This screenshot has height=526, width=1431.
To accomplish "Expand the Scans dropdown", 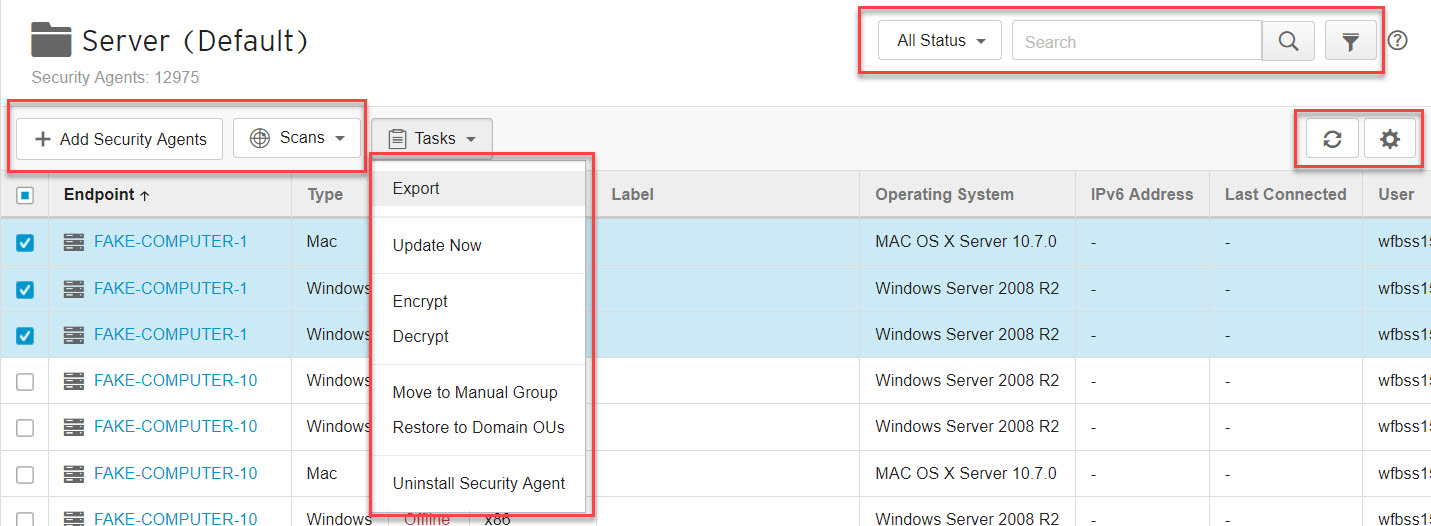I will pyautogui.click(x=297, y=138).
